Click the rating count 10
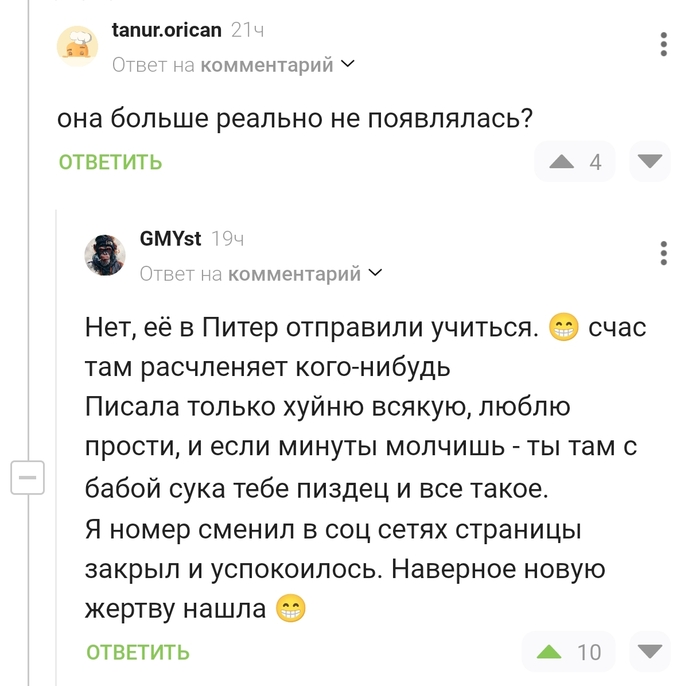 pyautogui.click(x=589, y=652)
